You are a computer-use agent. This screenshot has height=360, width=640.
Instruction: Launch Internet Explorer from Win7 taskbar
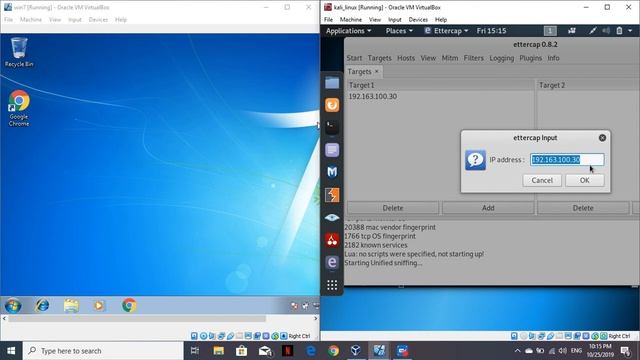42,305
